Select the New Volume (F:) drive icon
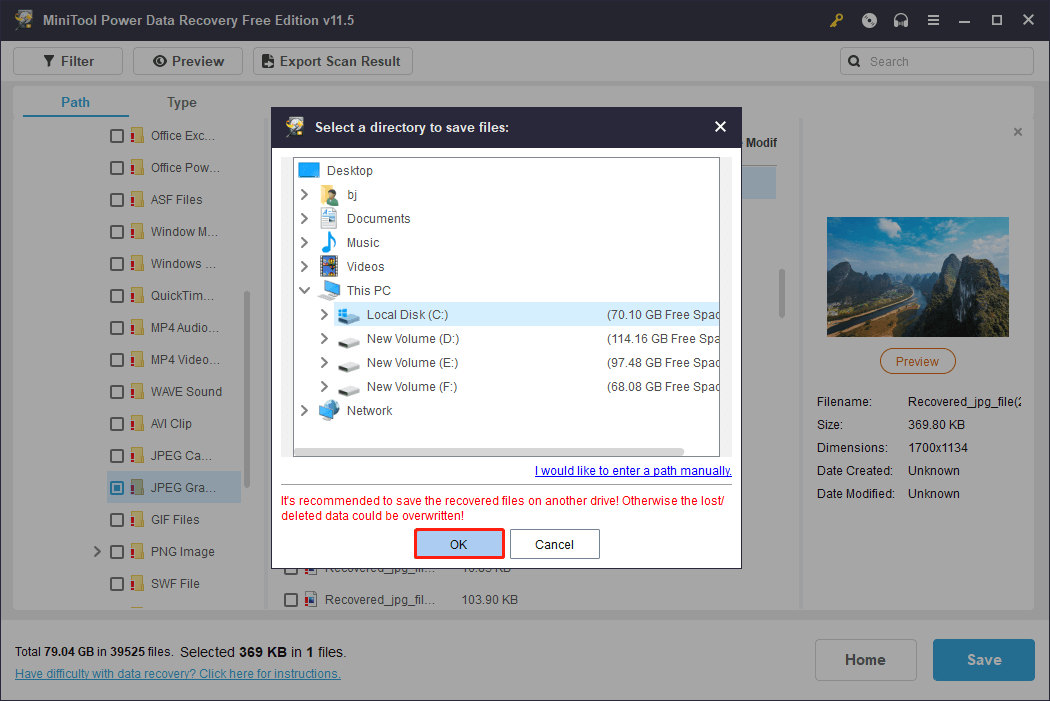 pyautogui.click(x=348, y=390)
